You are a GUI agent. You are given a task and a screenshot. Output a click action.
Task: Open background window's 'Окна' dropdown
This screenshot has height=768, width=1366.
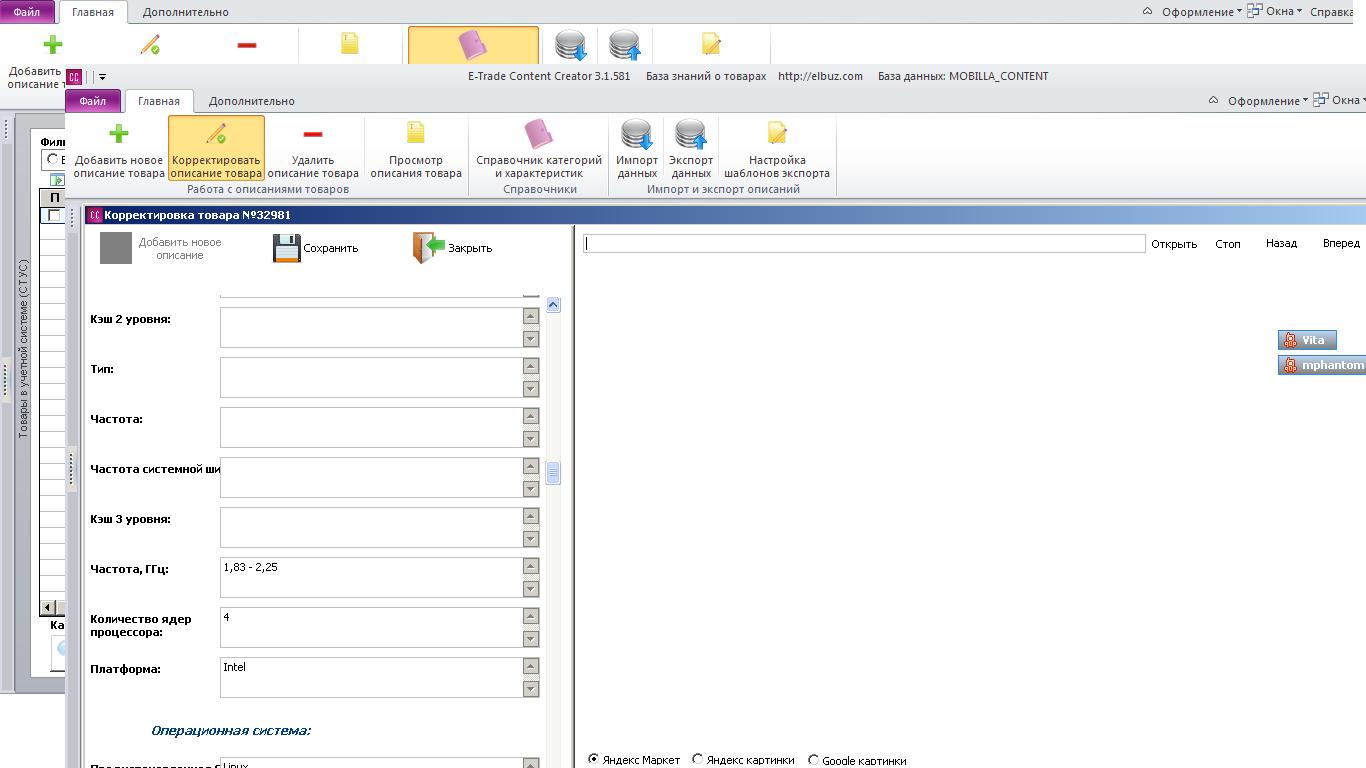[1274, 12]
